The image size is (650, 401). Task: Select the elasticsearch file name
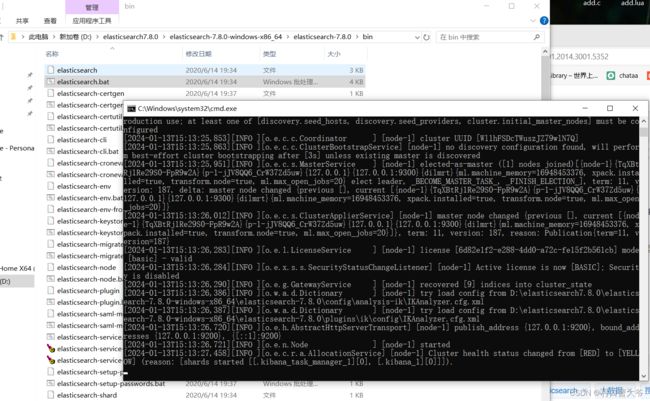(77, 70)
